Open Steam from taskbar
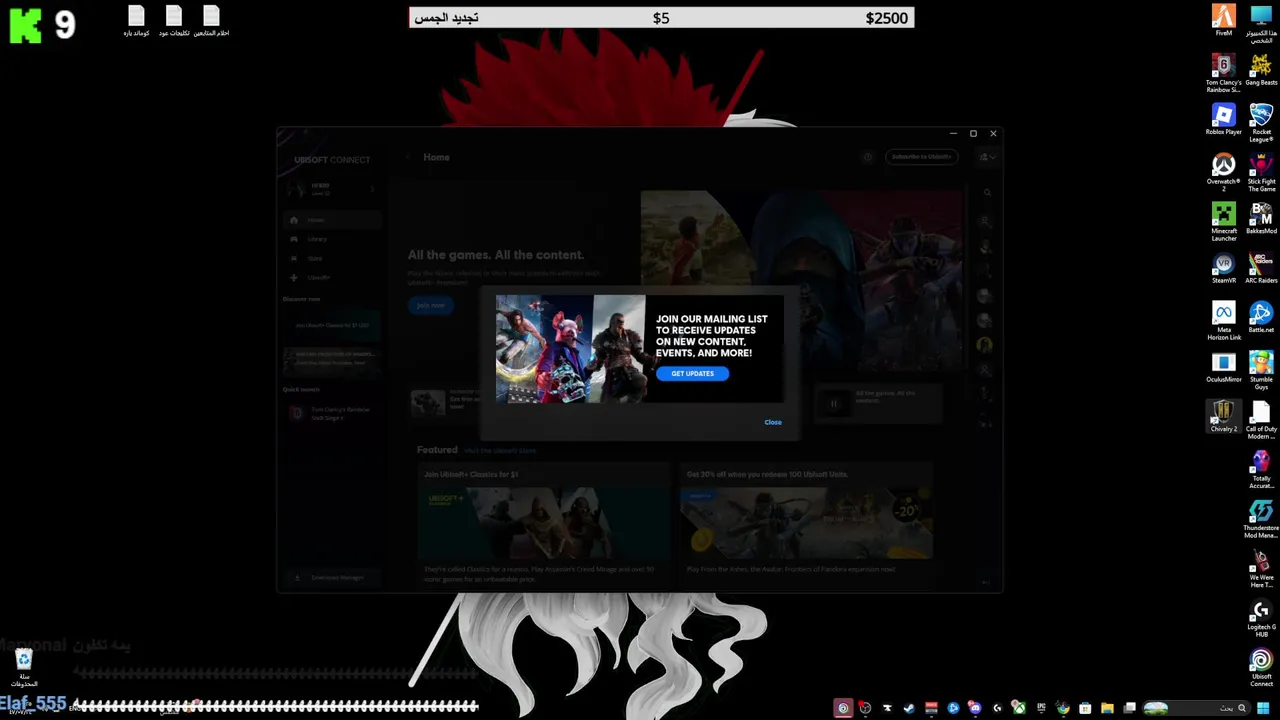1280x720 pixels. (x=909, y=708)
